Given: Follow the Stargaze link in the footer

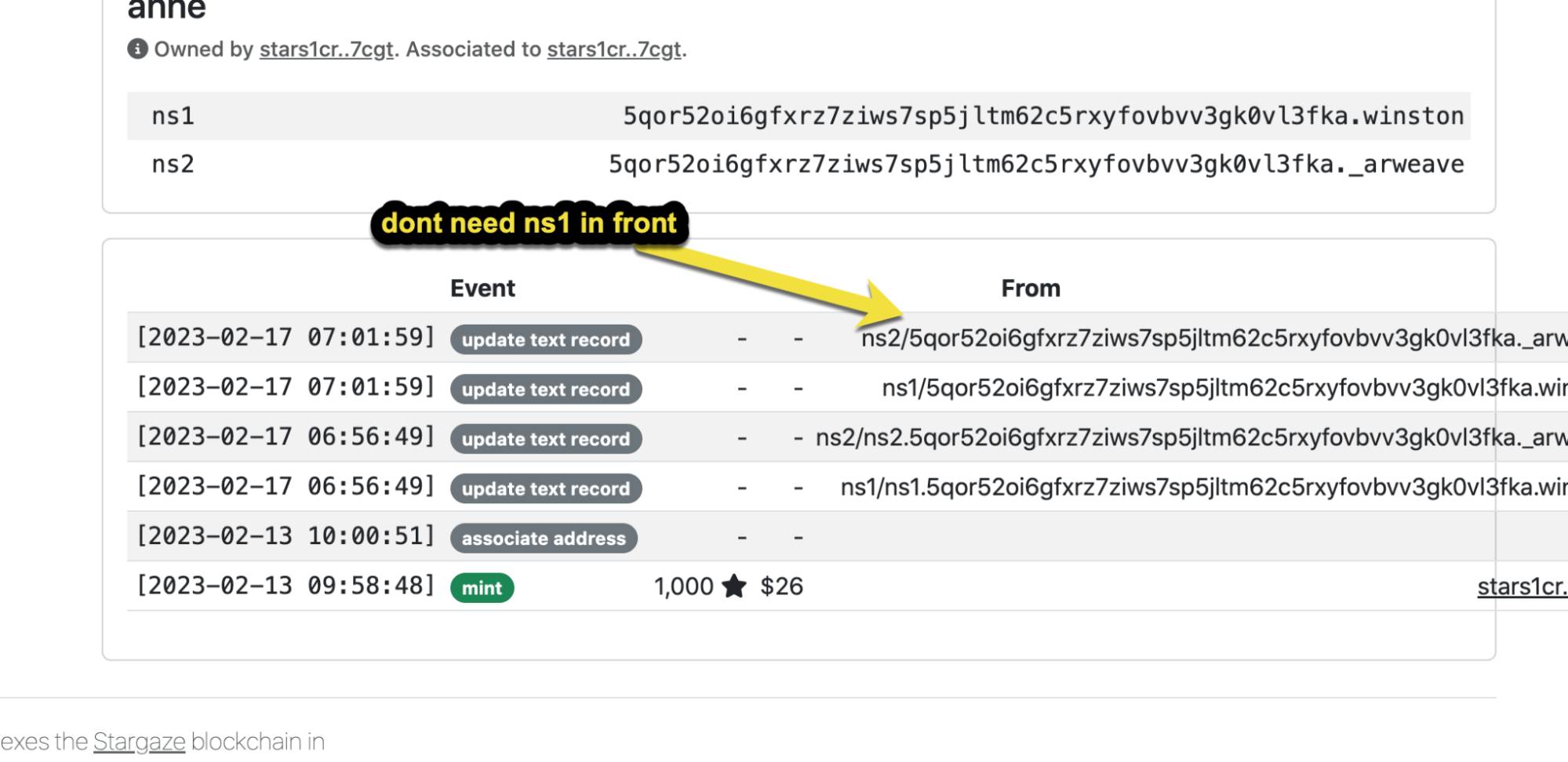Looking at the screenshot, I should (x=139, y=742).
